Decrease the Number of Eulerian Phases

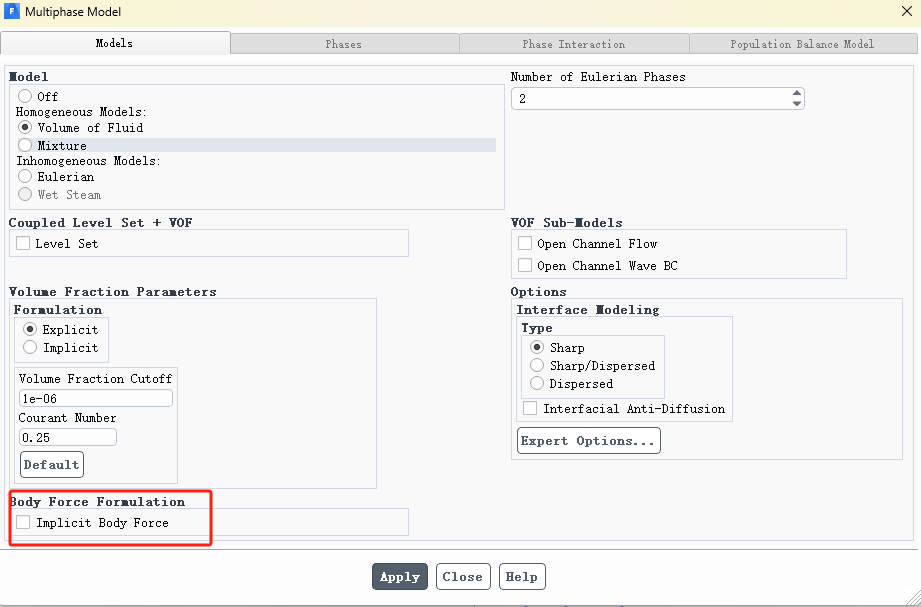[x=797, y=104]
